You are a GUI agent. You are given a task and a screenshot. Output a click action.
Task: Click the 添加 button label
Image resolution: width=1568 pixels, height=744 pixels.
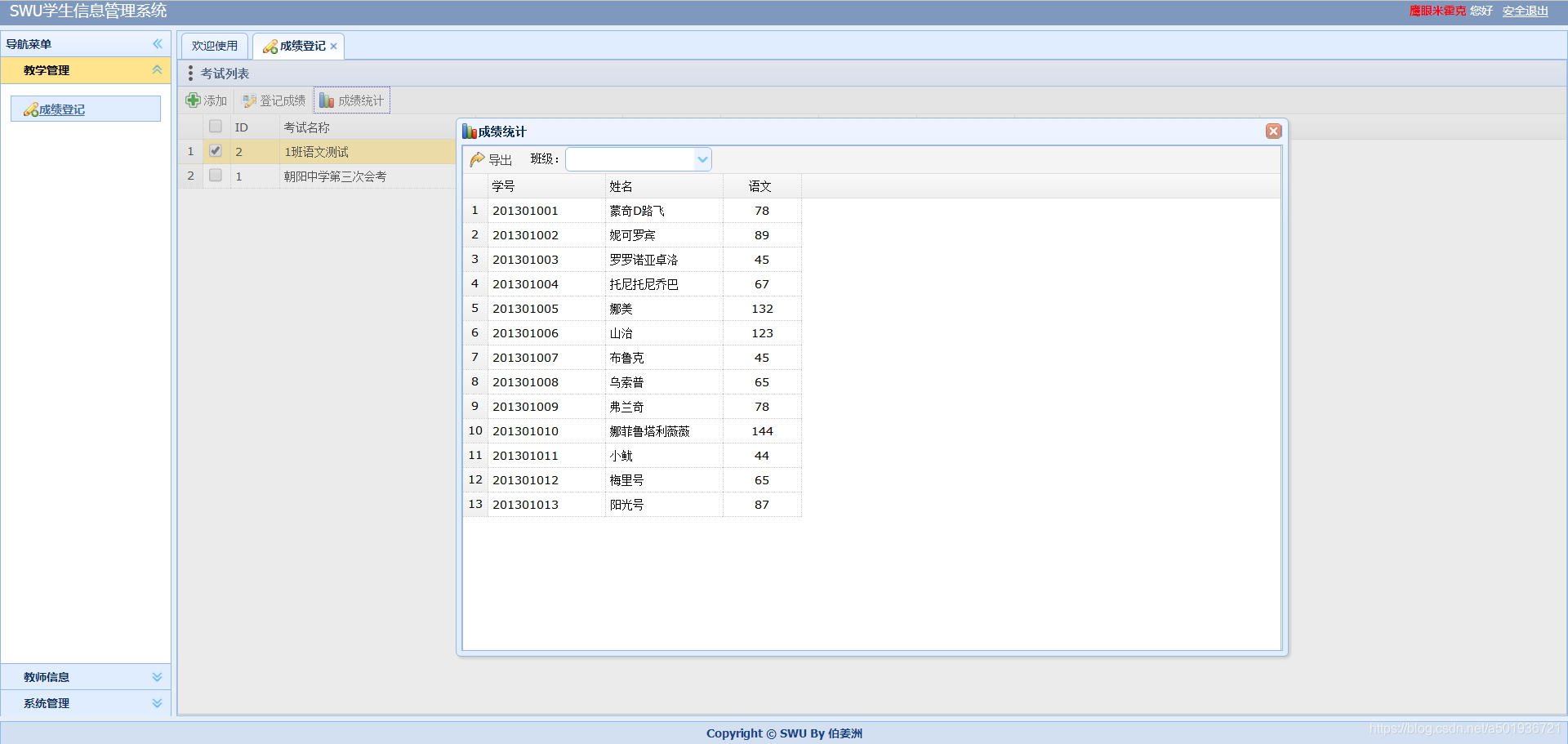(x=215, y=100)
